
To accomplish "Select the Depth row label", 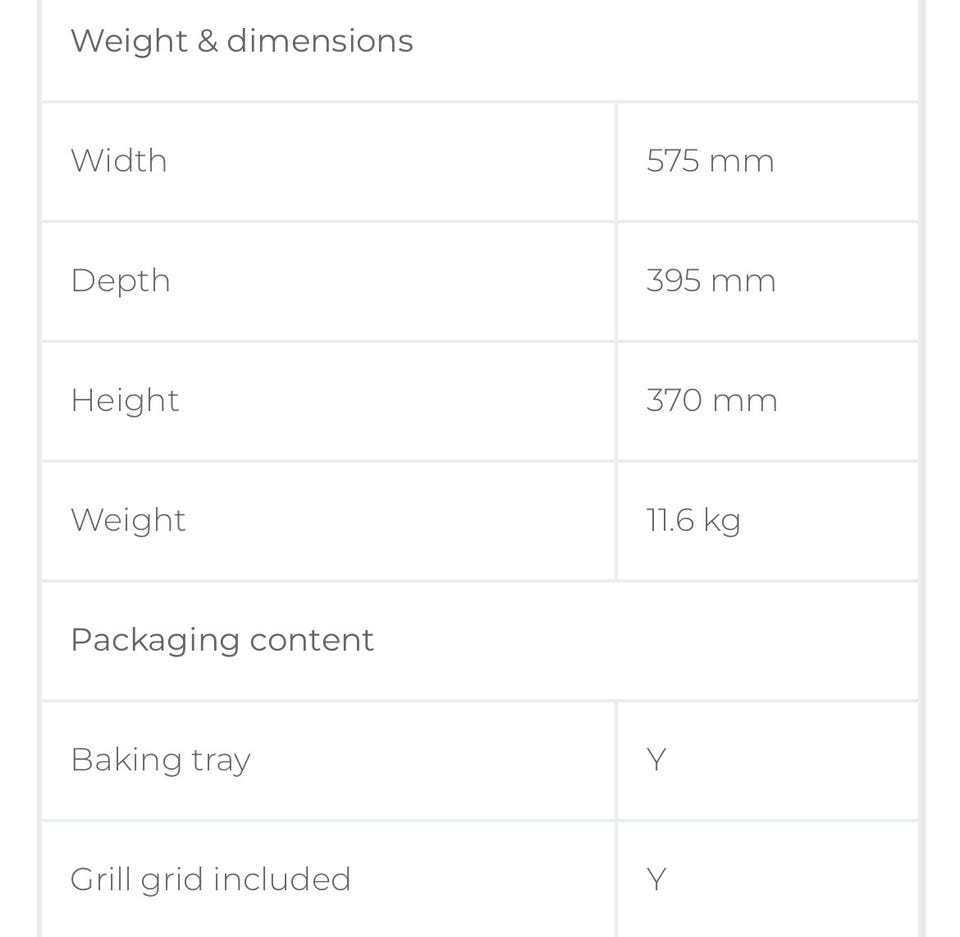I will point(120,281).
